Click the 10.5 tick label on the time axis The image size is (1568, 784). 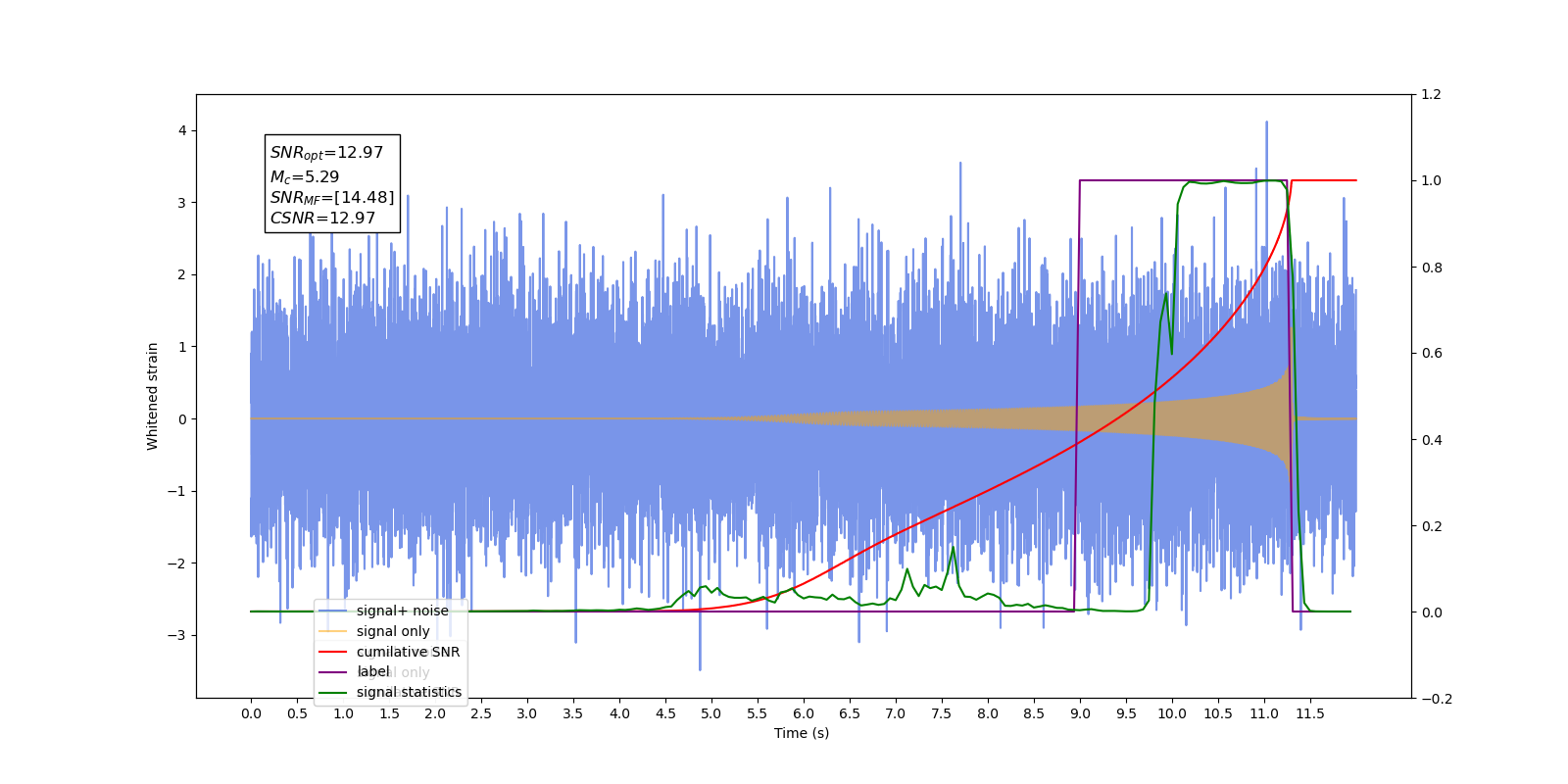tap(1218, 713)
